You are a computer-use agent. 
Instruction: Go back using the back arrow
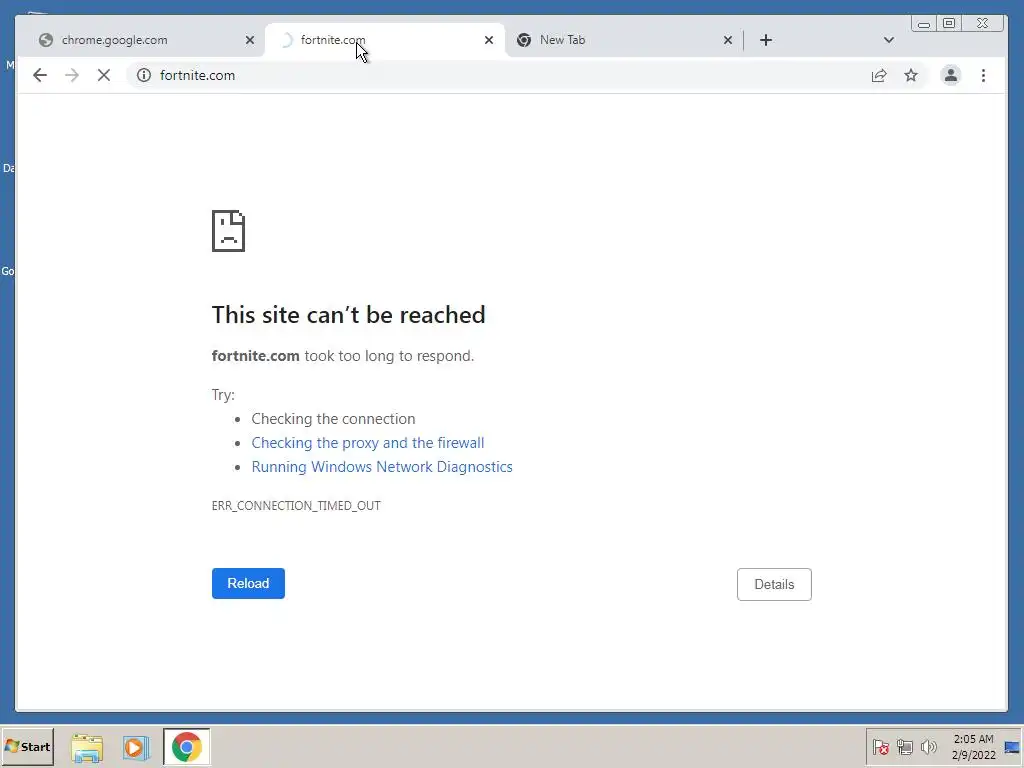(x=40, y=75)
